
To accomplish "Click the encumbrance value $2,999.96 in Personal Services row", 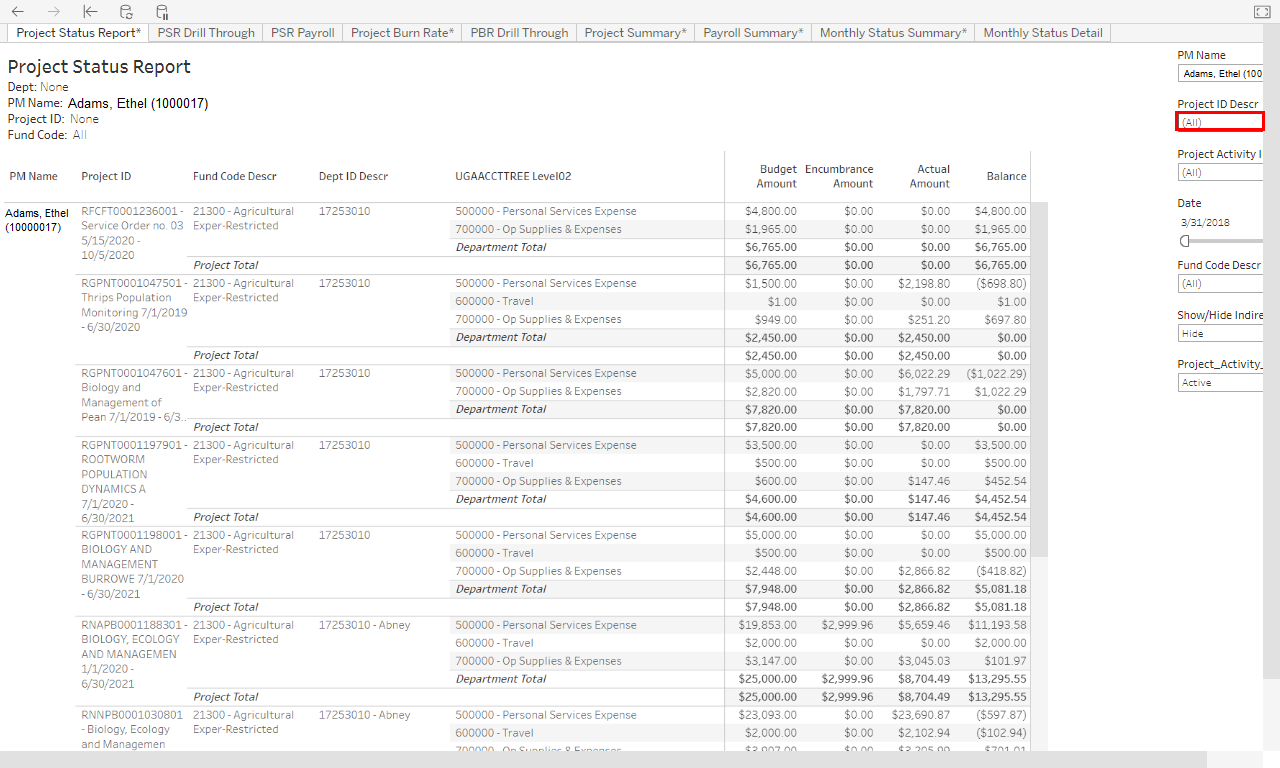I will (x=847, y=625).
